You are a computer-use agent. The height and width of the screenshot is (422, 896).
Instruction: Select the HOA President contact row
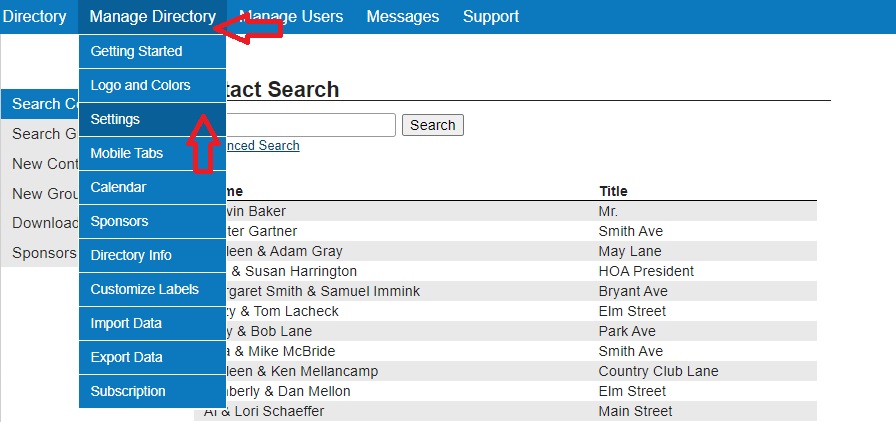click(646, 271)
